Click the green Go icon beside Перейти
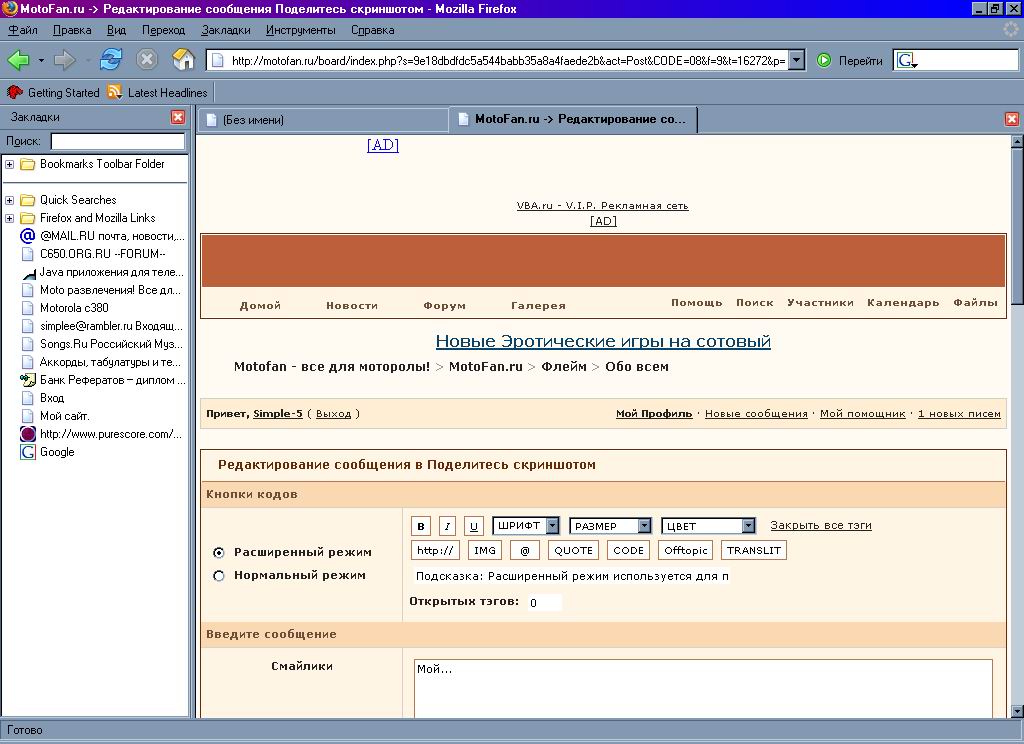The width and height of the screenshot is (1024, 744). pos(824,60)
